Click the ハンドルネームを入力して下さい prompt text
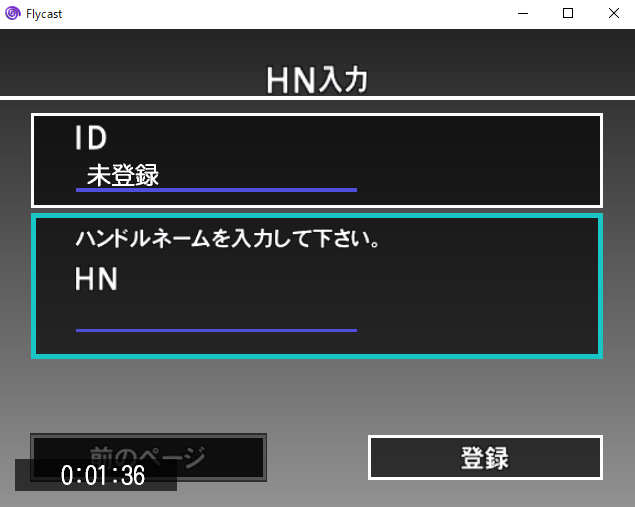The width and height of the screenshot is (635, 507). point(228,238)
